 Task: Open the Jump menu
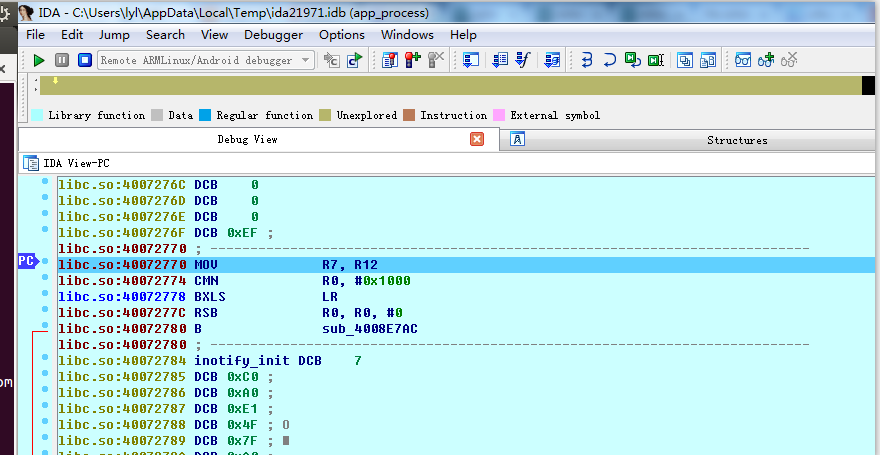[114, 35]
